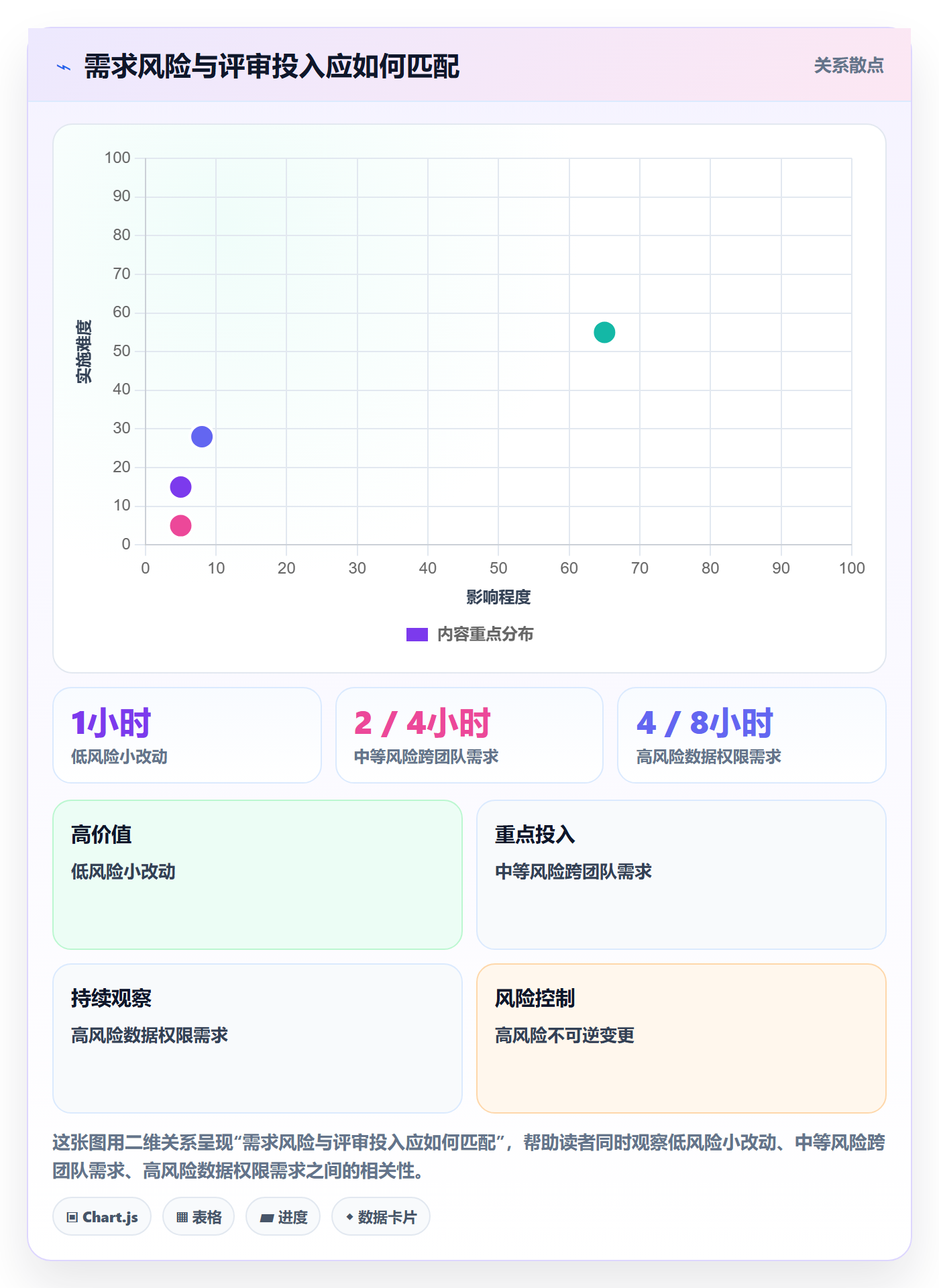Select the 风险控制 quadrant card
This screenshot has width=939, height=1288.
[x=681, y=1038]
